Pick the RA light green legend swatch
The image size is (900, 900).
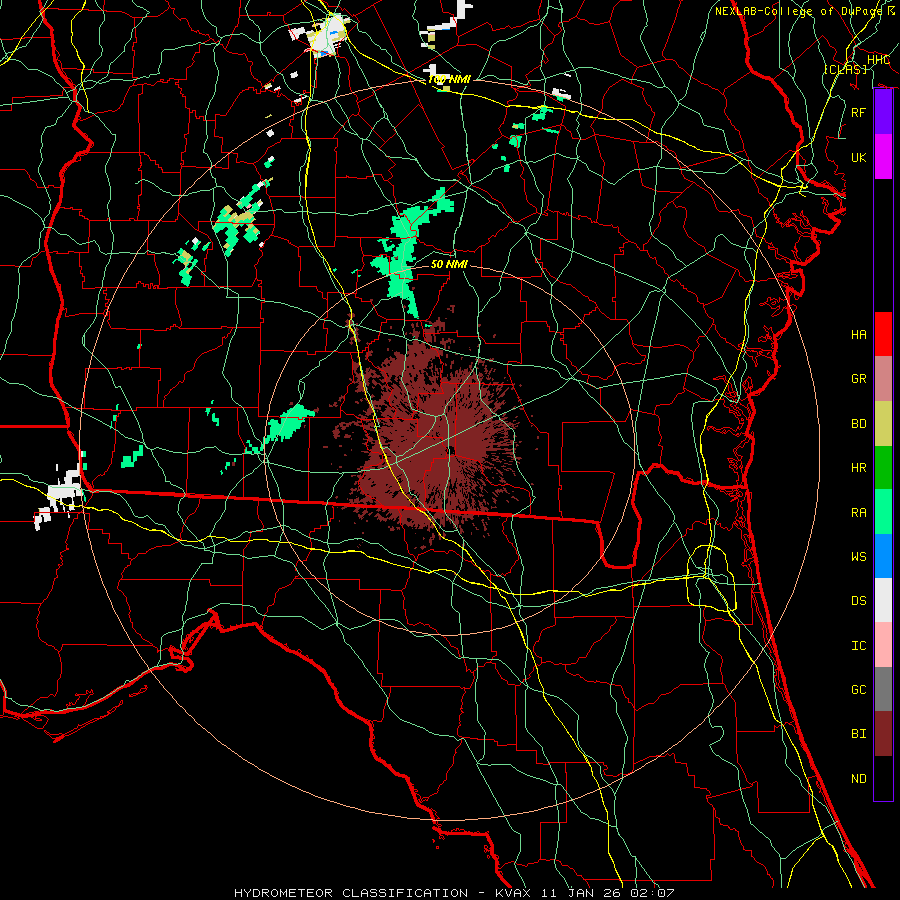pyautogui.click(x=883, y=512)
